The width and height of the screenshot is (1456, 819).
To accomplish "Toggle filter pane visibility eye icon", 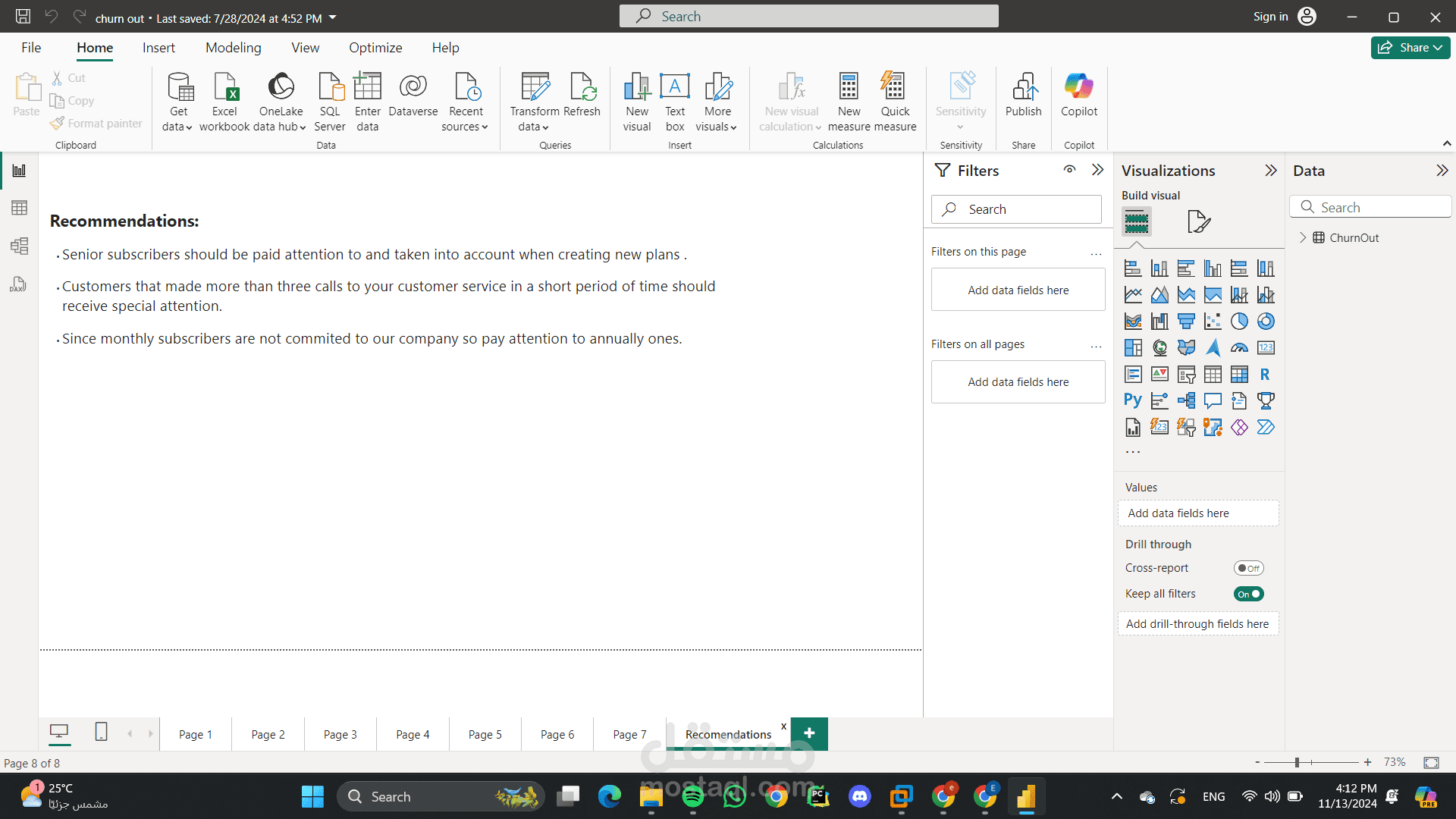I will click(1069, 170).
